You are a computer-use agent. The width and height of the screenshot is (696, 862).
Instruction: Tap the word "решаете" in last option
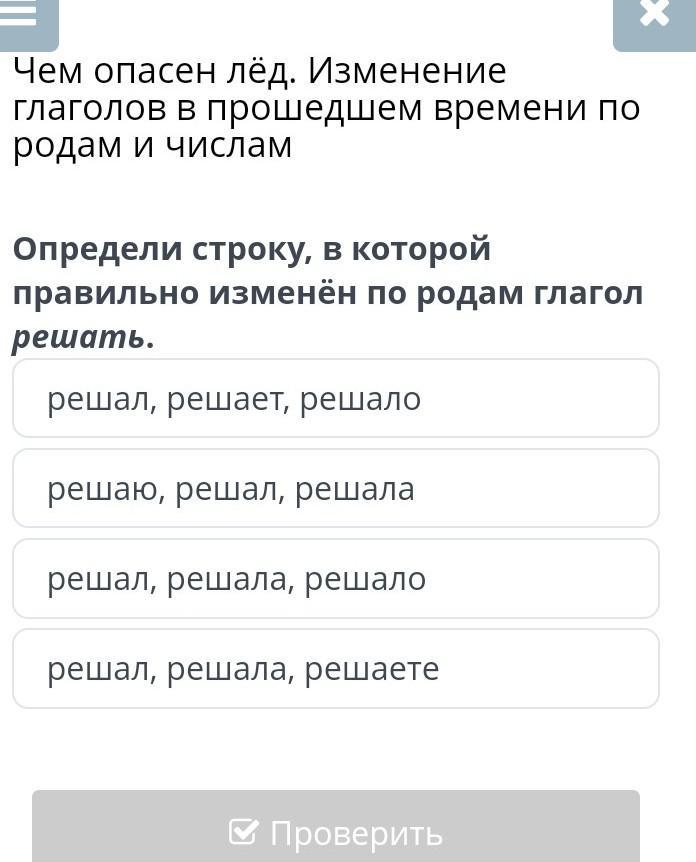[372, 669]
